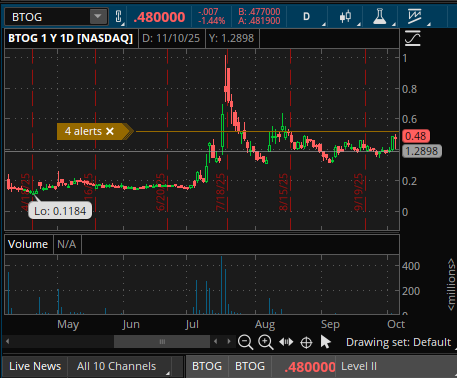The image size is (457, 378).
Task: Open the Drawing set: Default selector
Action: coord(399,342)
